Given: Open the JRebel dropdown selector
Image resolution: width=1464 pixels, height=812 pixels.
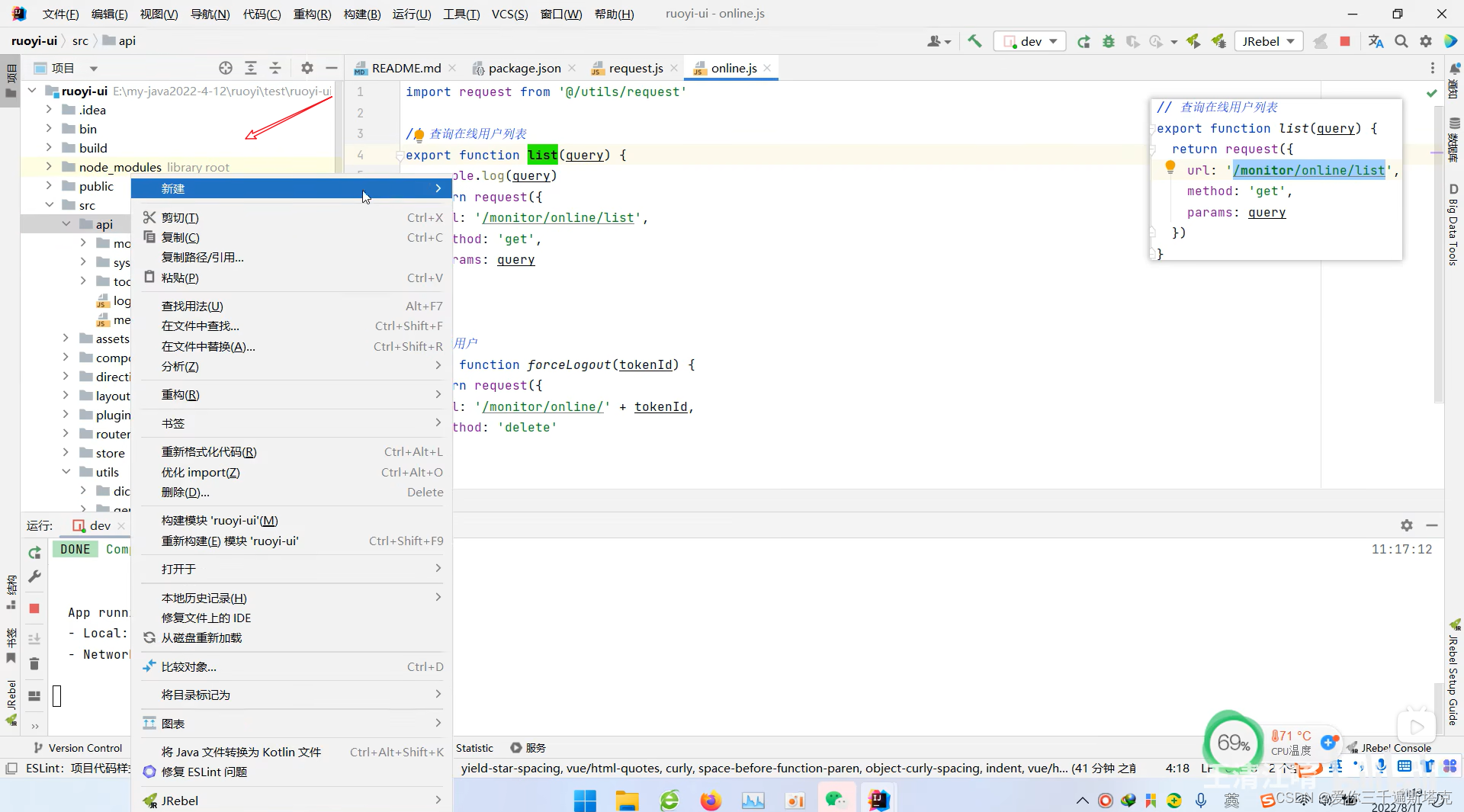Looking at the screenshot, I should tap(1268, 41).
